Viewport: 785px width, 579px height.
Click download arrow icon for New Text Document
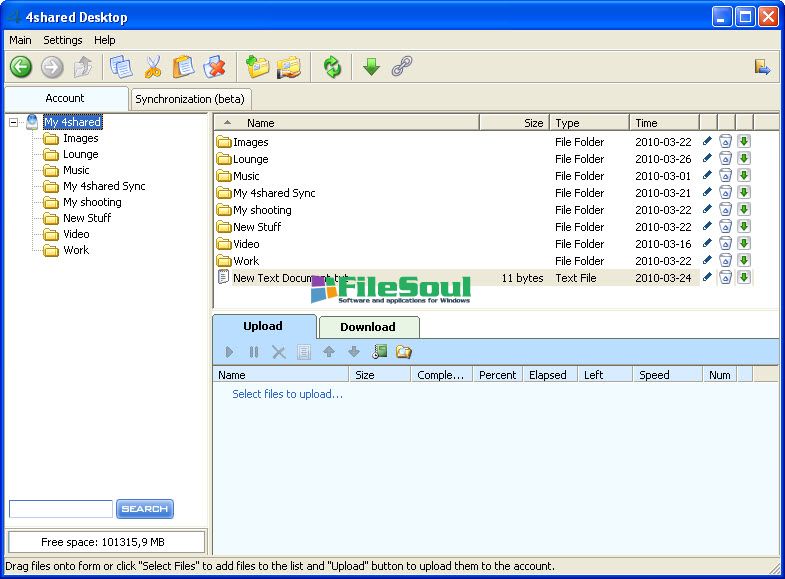(x=744, y=277)
